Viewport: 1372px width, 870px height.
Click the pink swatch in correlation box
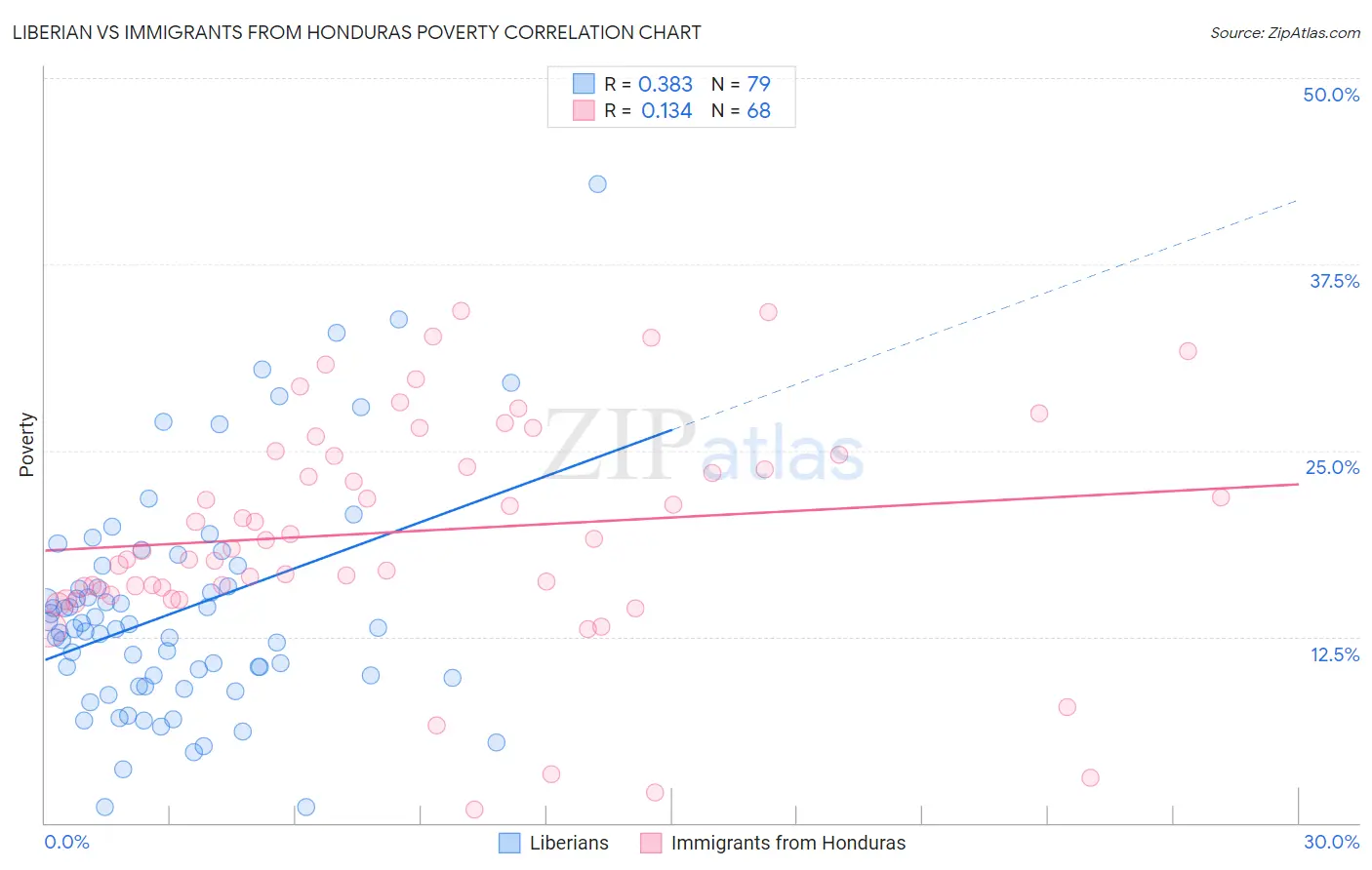click(584, 110)
